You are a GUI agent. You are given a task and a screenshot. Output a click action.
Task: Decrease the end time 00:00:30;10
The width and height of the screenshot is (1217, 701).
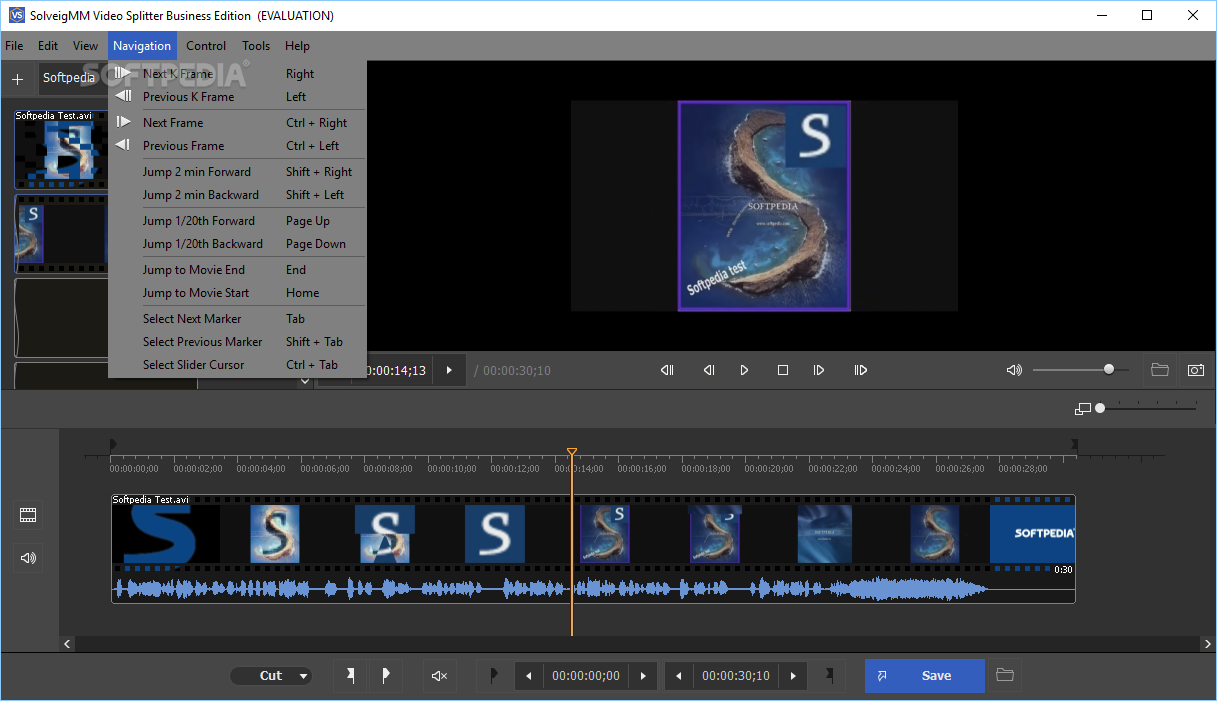679,676
